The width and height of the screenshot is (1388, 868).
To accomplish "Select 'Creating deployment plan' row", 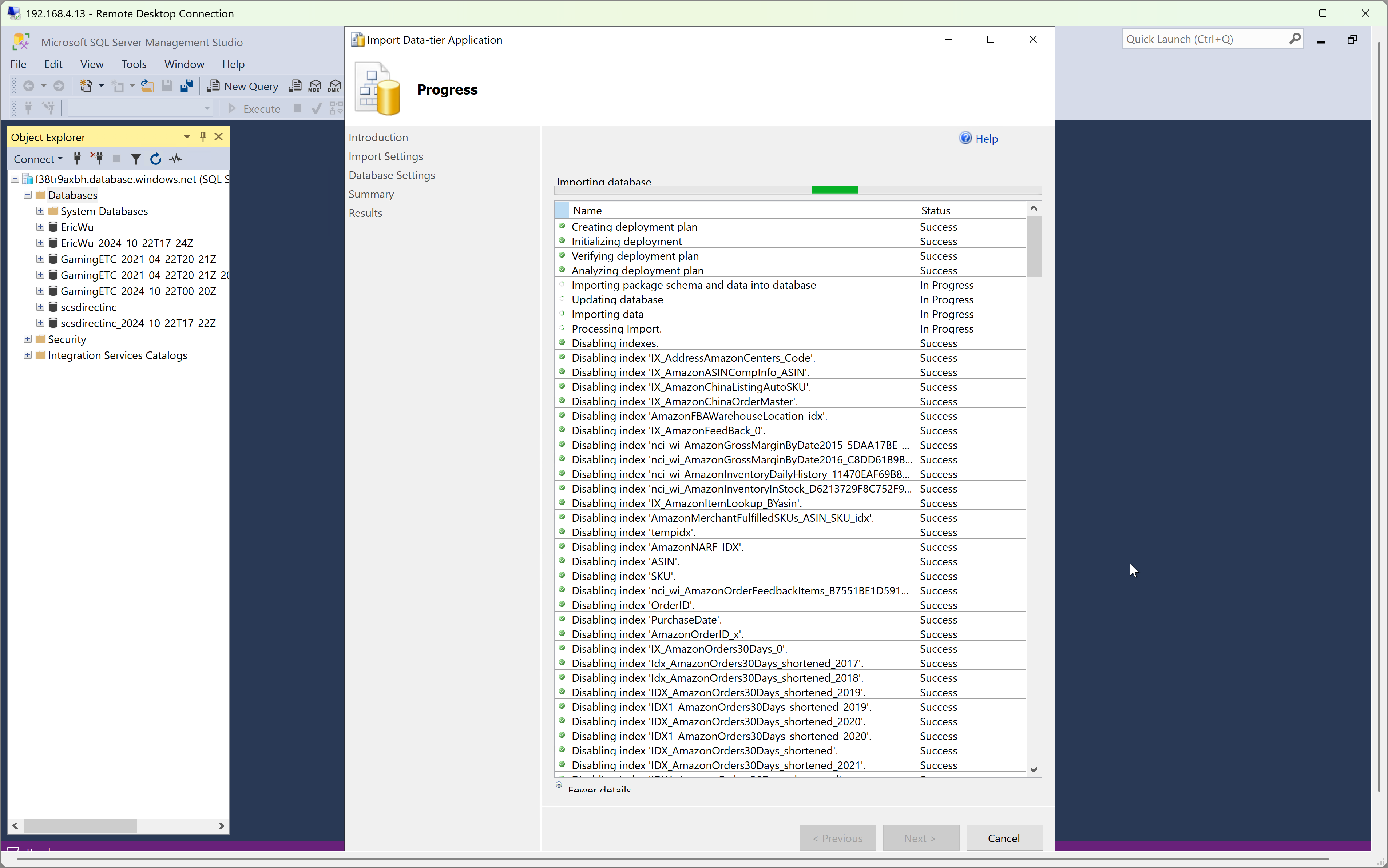I will [790, 227].
